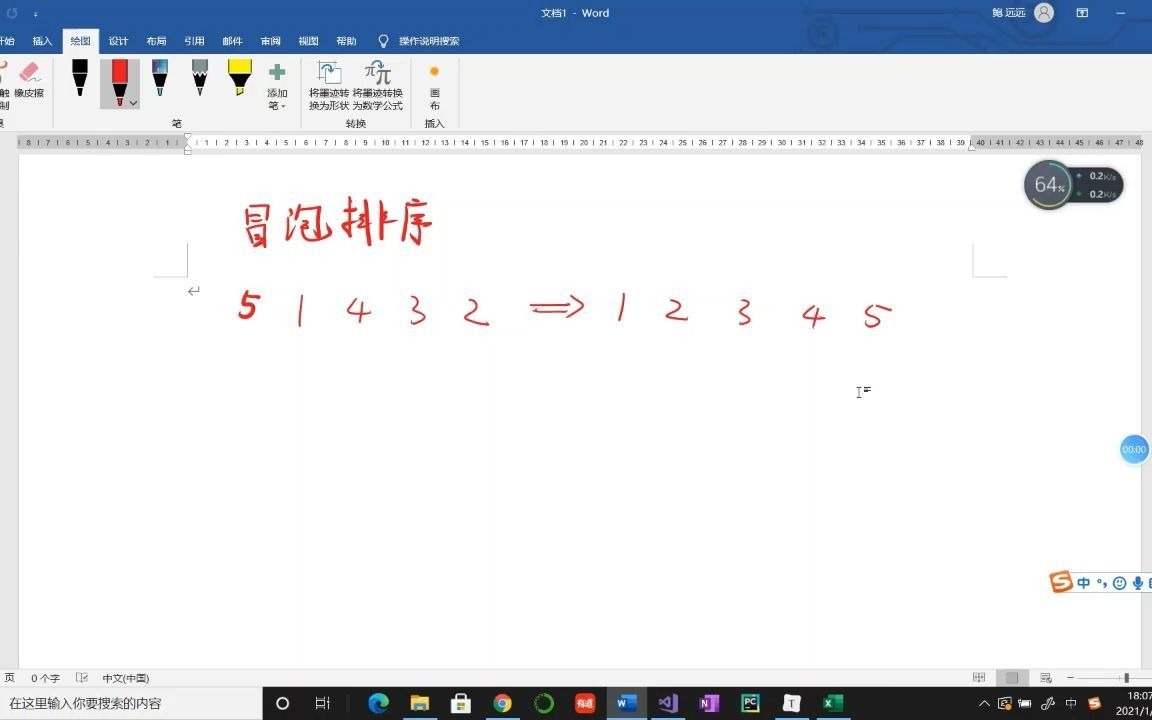1152x720 pixels.
Task: Switch to Web layout view in status bar
Action: (x=1045, y=678)
